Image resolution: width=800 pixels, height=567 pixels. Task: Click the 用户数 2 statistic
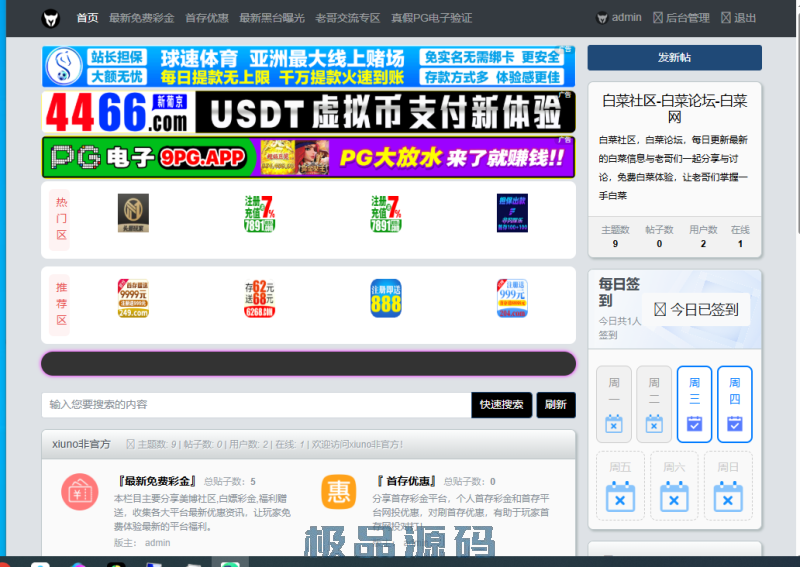(x=703, y=237)
